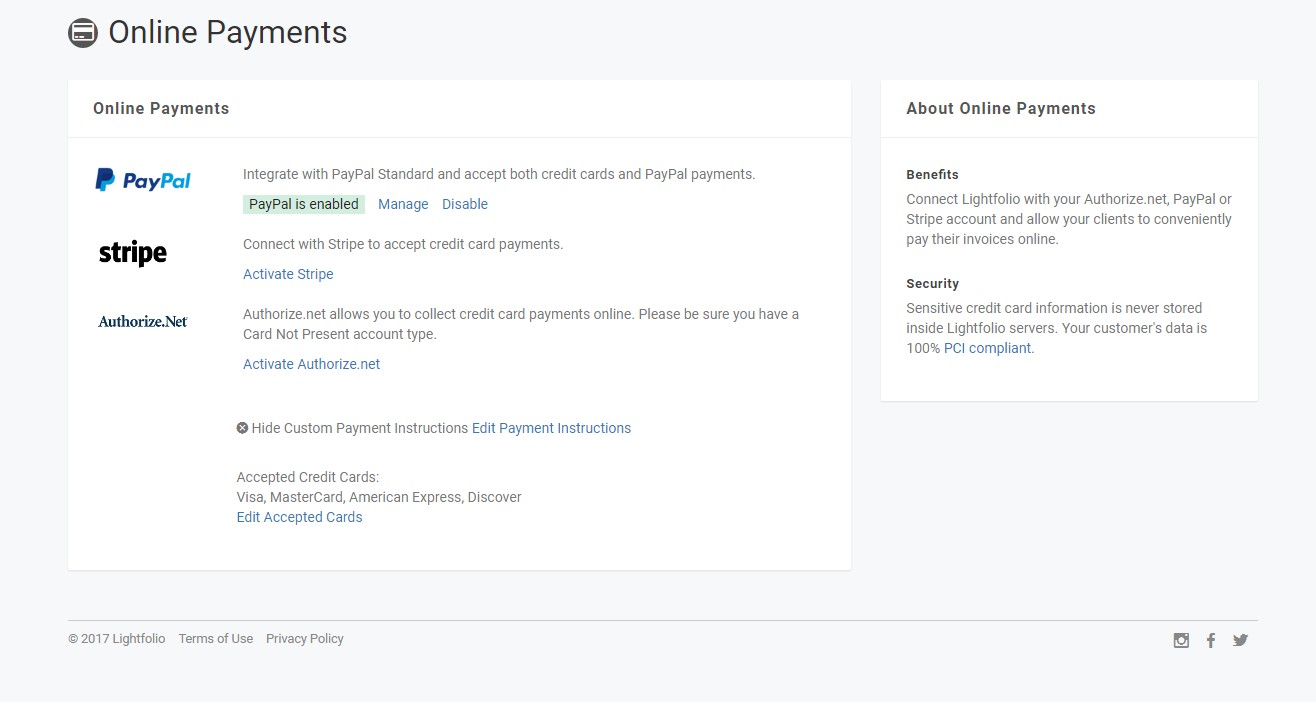Open Edit Accepted Cards

(x=299, y=517)
